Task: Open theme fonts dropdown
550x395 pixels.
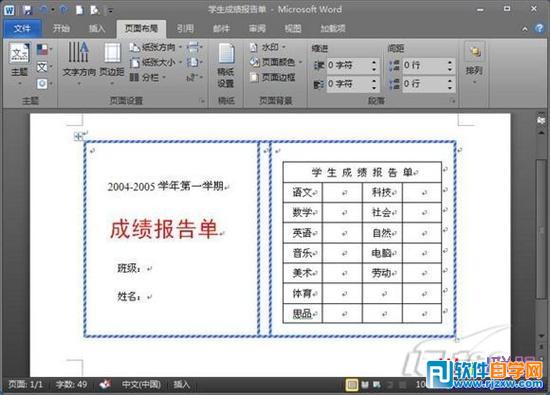Action: click(44, 67)
